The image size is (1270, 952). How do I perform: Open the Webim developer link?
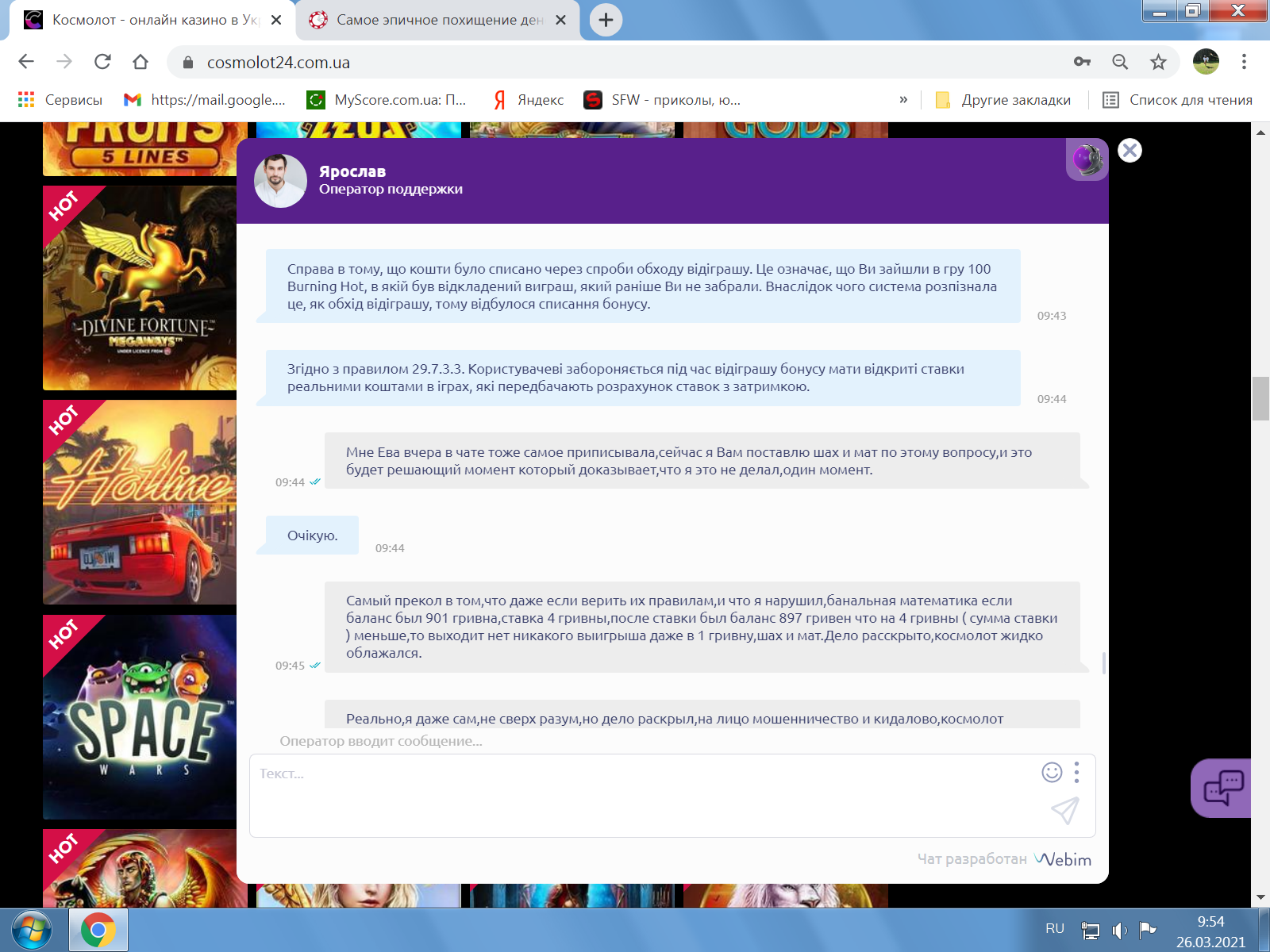click(1062, 859)
